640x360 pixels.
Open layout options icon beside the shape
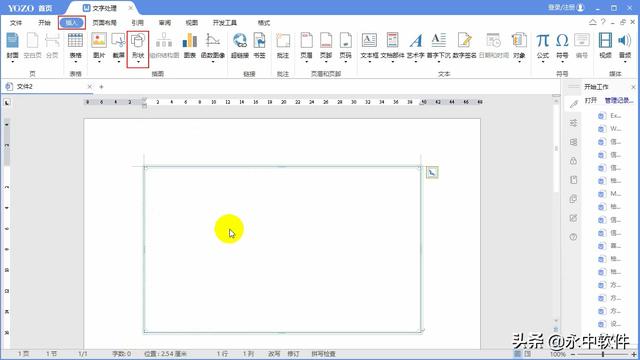pos(432,173)
